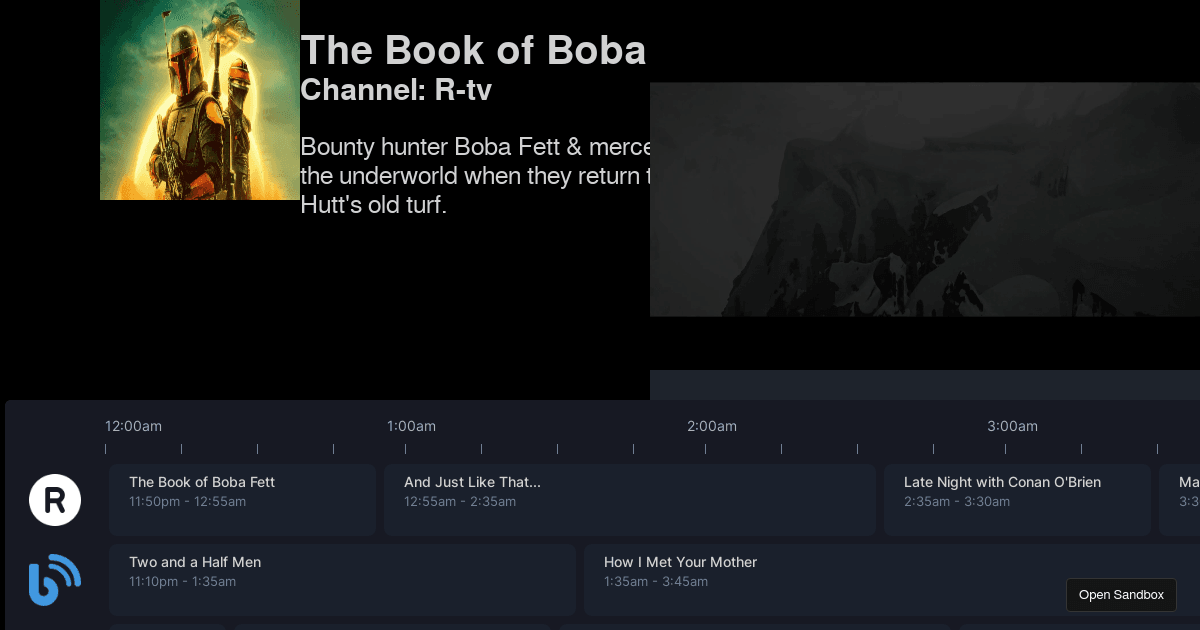Select the blue broadcast channel logo
Screen dimensions: 1200x630
[x=55, y=579]
